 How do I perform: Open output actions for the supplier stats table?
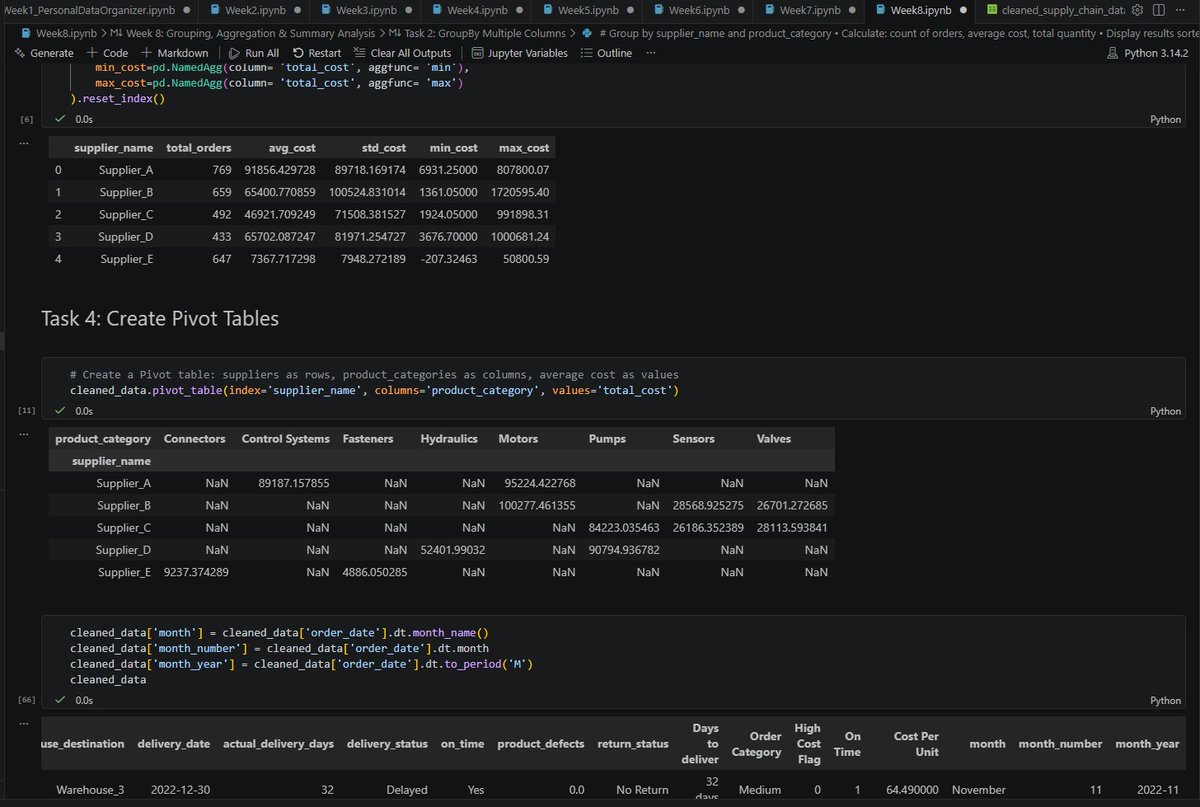(25, 143)
